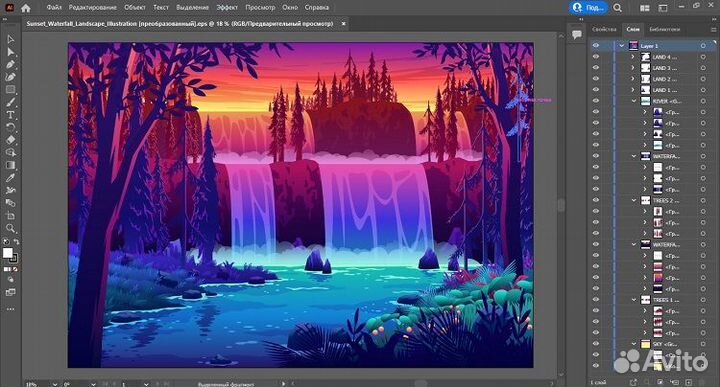Change the screen mode in the toolbar
Image resolution: width=720 pixels, height=387 pixels.
[11, 292]
